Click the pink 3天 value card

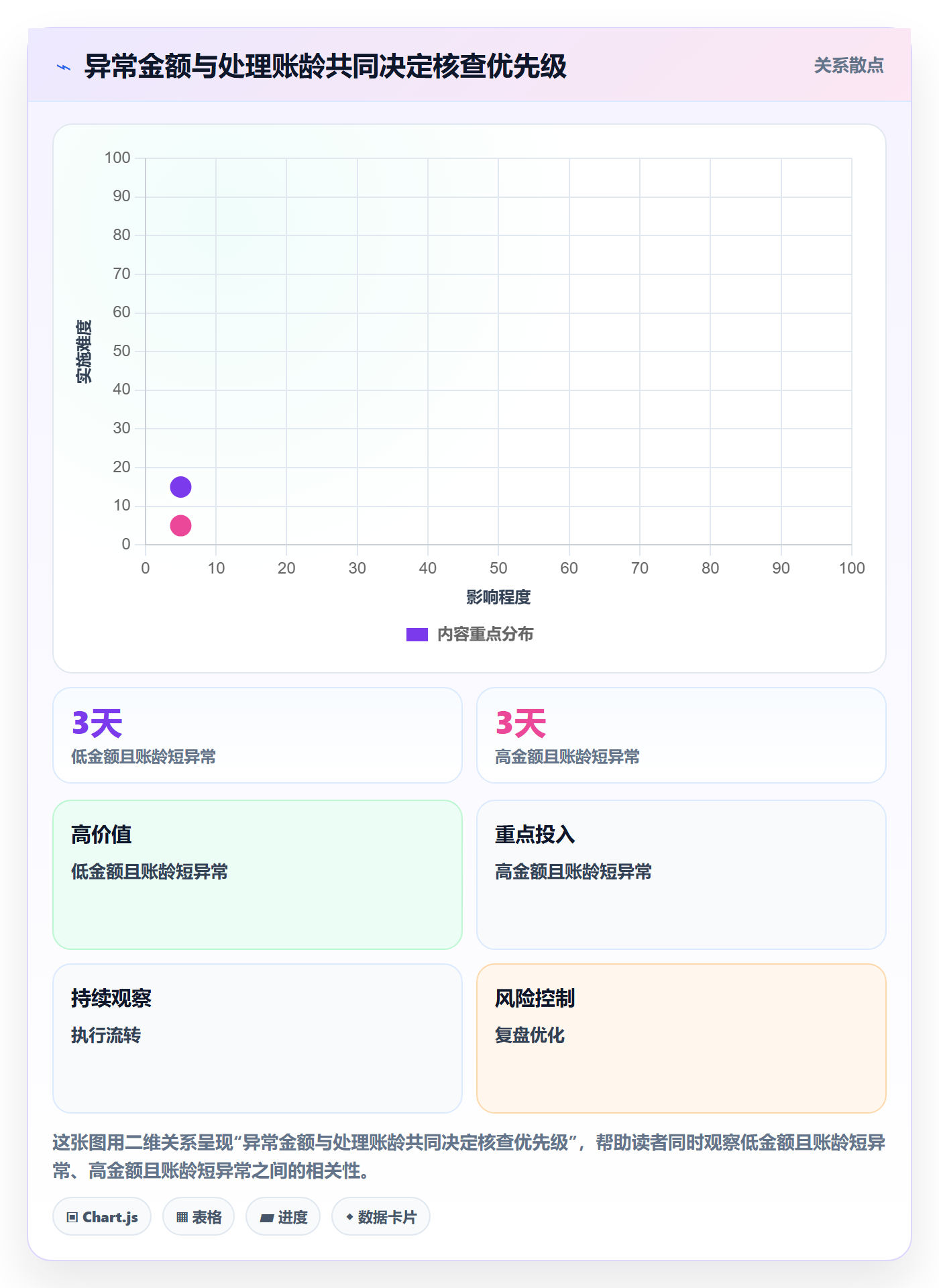[x=681, y=735]
